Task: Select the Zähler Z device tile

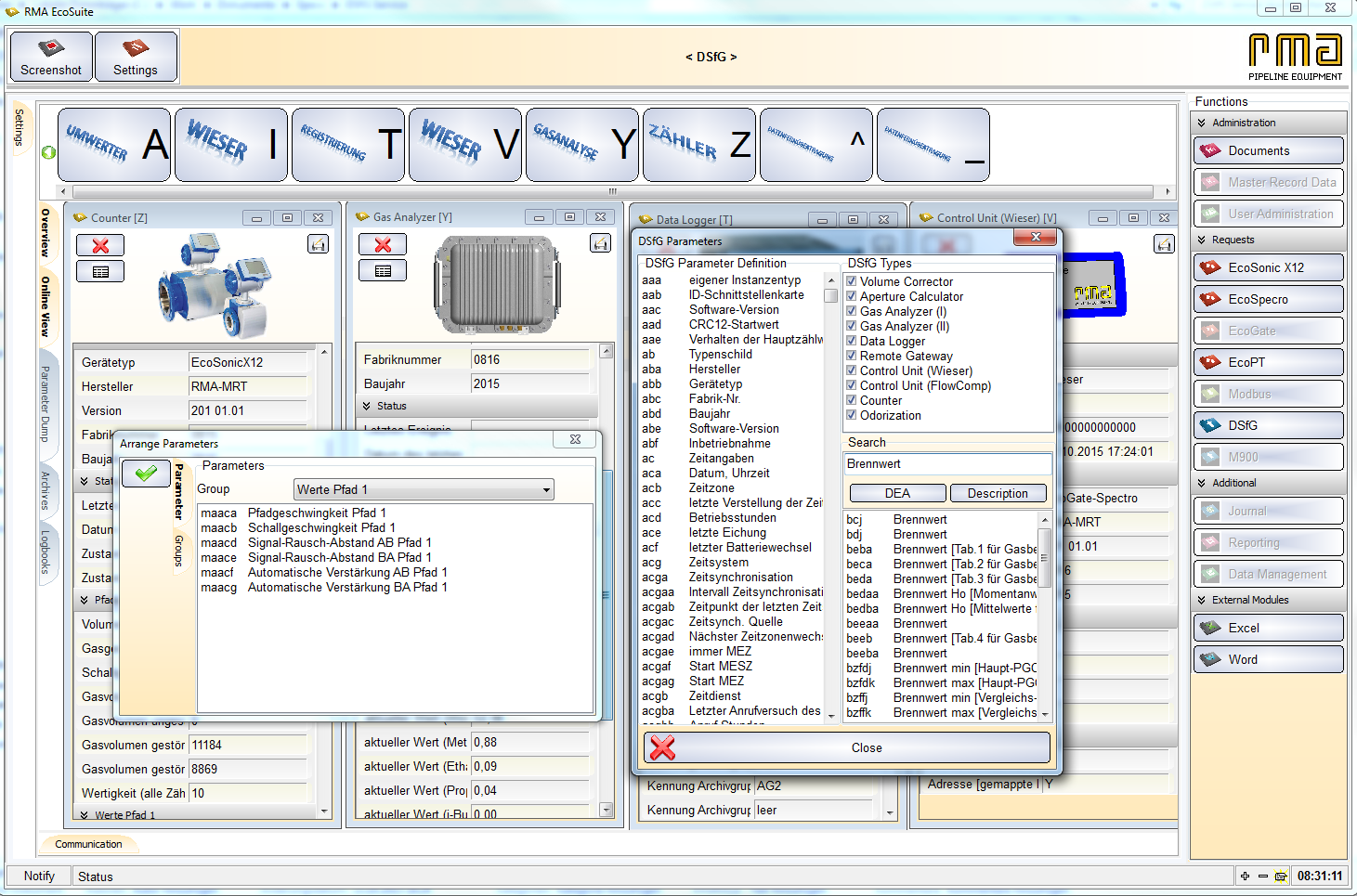Action: tap(700, 145)
